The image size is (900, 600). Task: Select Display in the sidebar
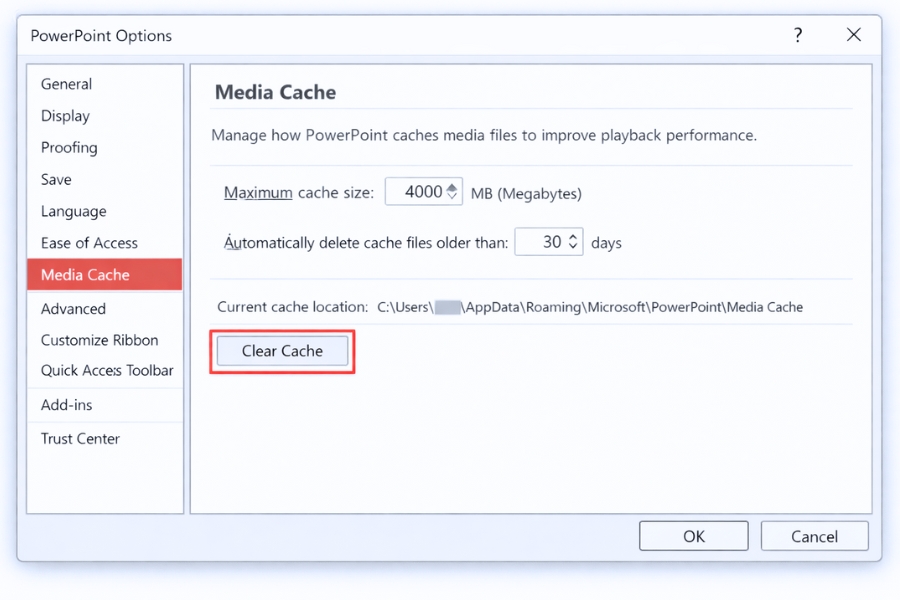(65, 116)
